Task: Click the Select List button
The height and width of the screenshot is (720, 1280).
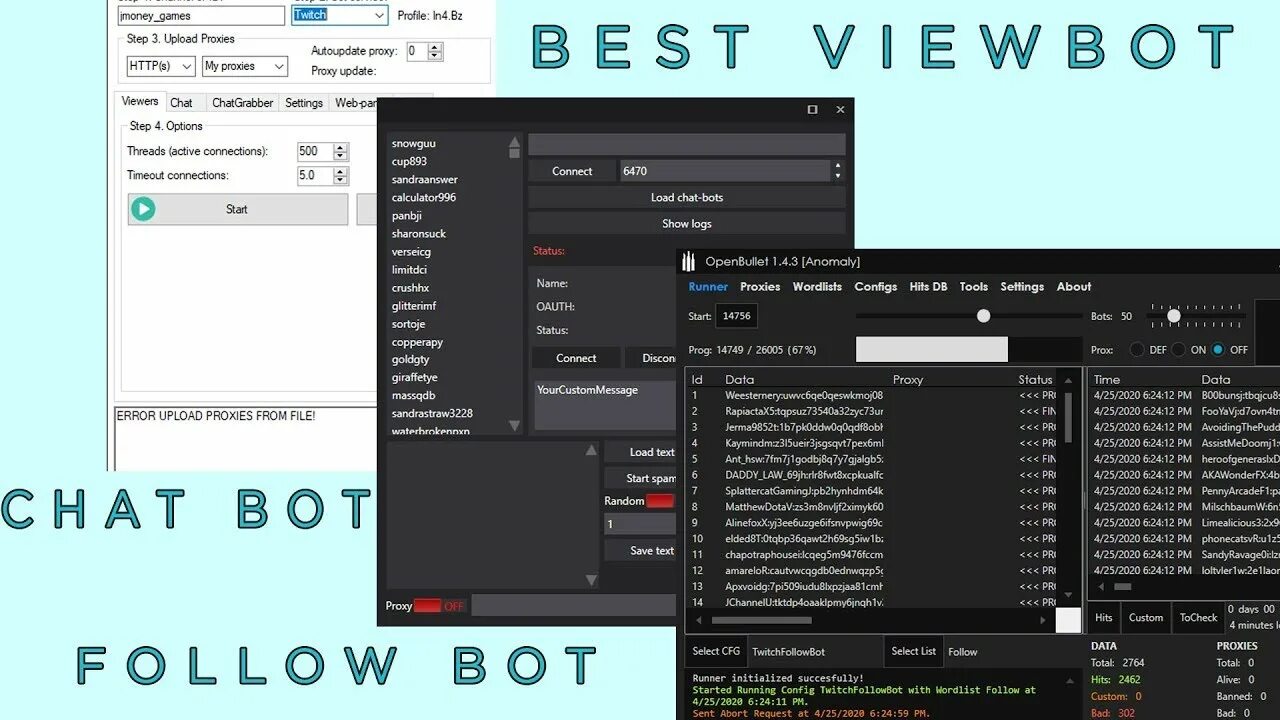Action: (913, 652)
